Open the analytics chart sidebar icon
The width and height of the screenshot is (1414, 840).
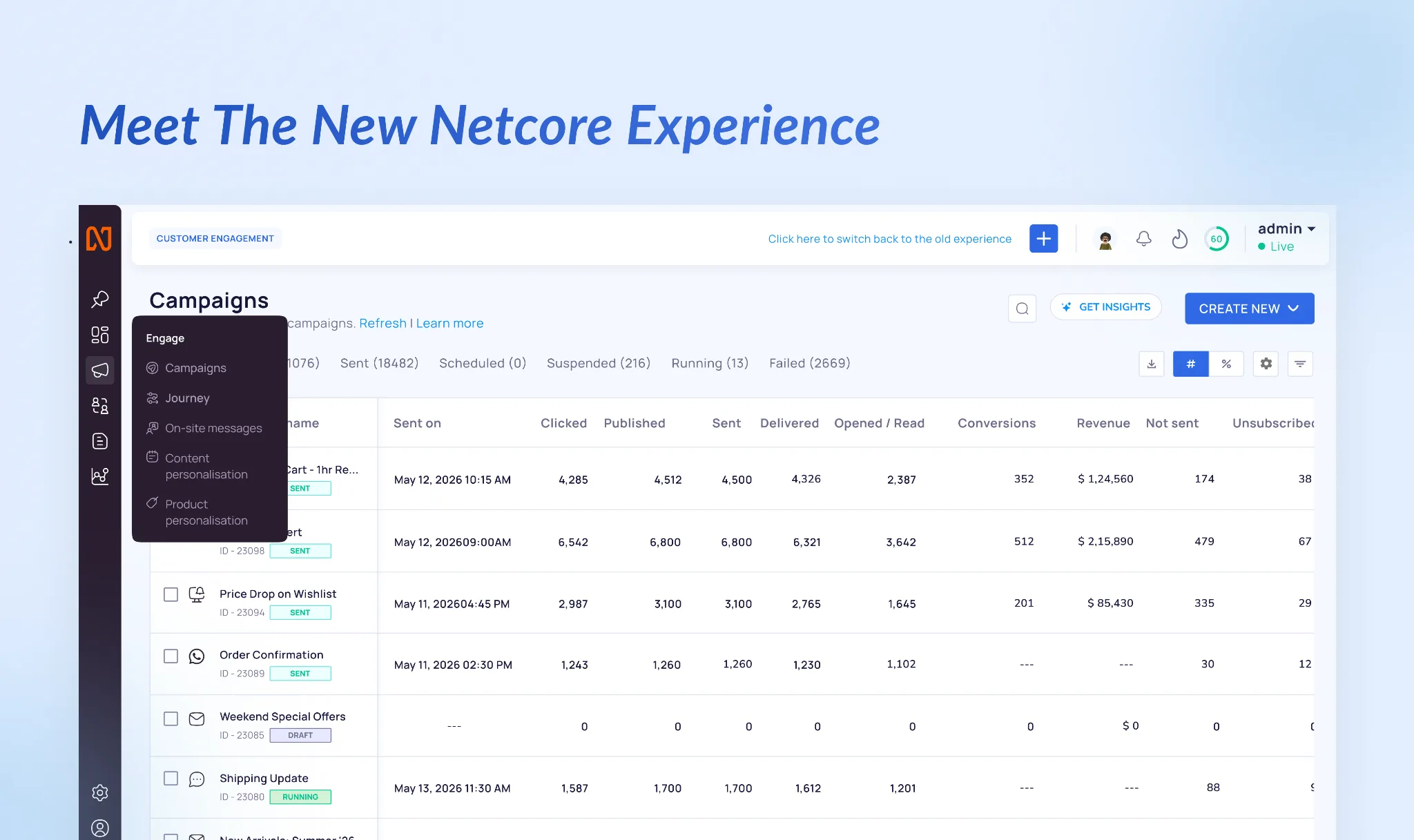(100, 476)
